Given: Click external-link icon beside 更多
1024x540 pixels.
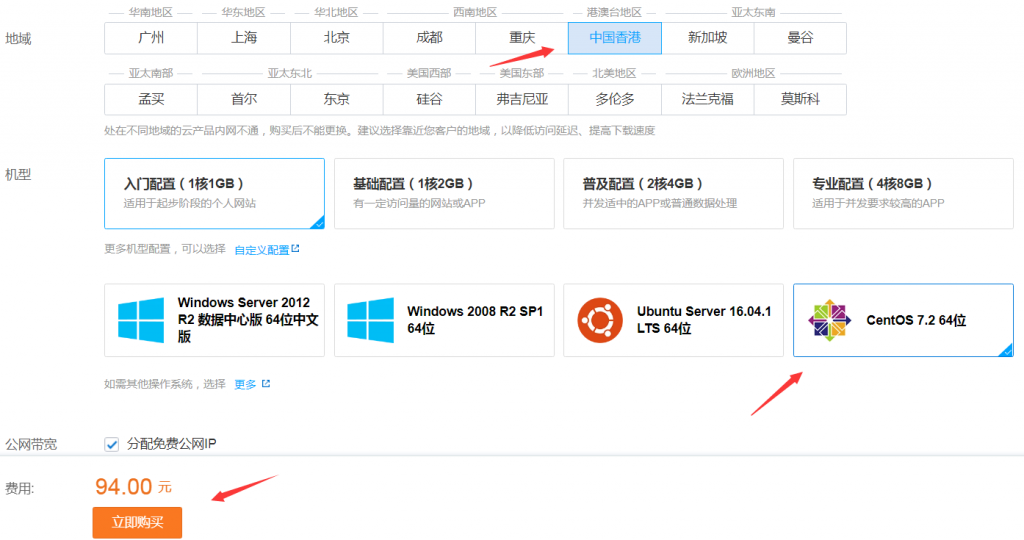Looking at the screenshot, I should click(266, 383).
